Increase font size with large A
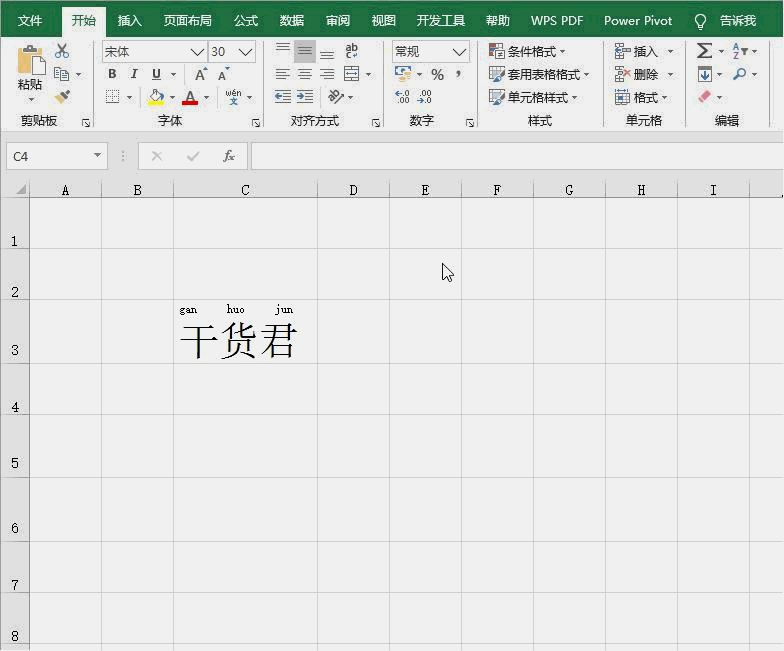The image size is (784, 651). coord(200,74)
